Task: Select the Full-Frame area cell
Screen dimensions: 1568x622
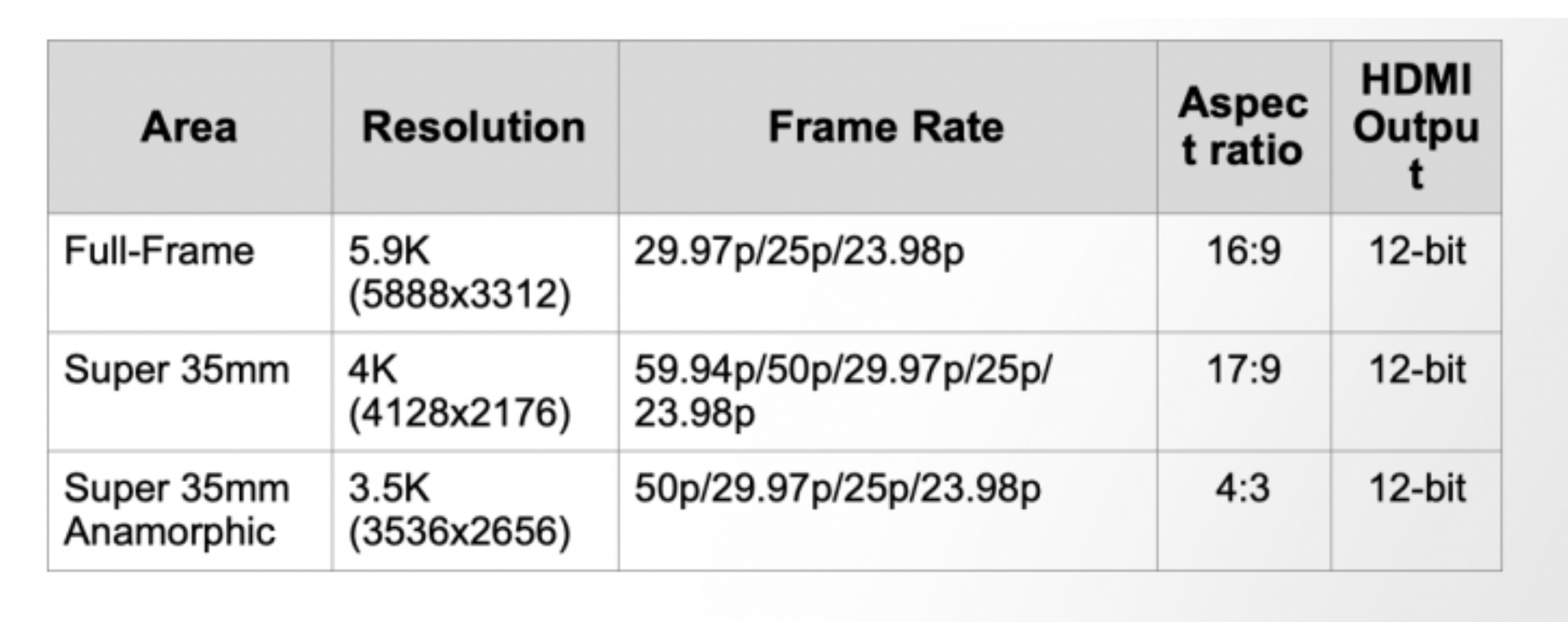Action: tap(159, 251)
